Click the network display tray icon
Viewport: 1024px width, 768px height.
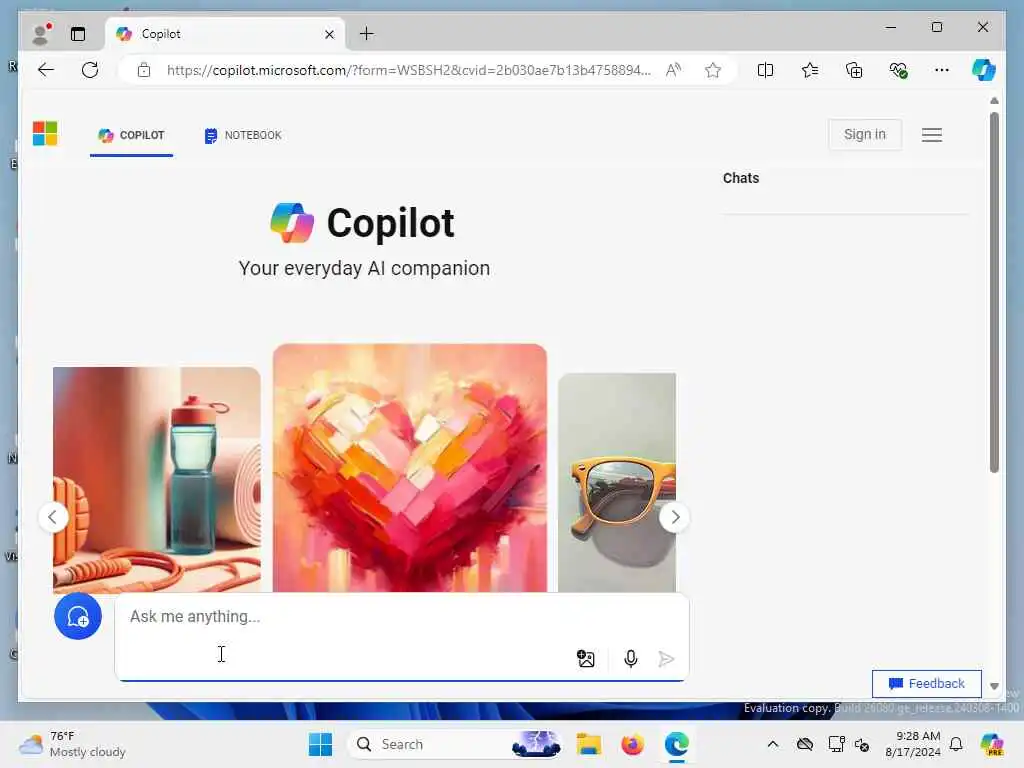[x=837, y=744]
